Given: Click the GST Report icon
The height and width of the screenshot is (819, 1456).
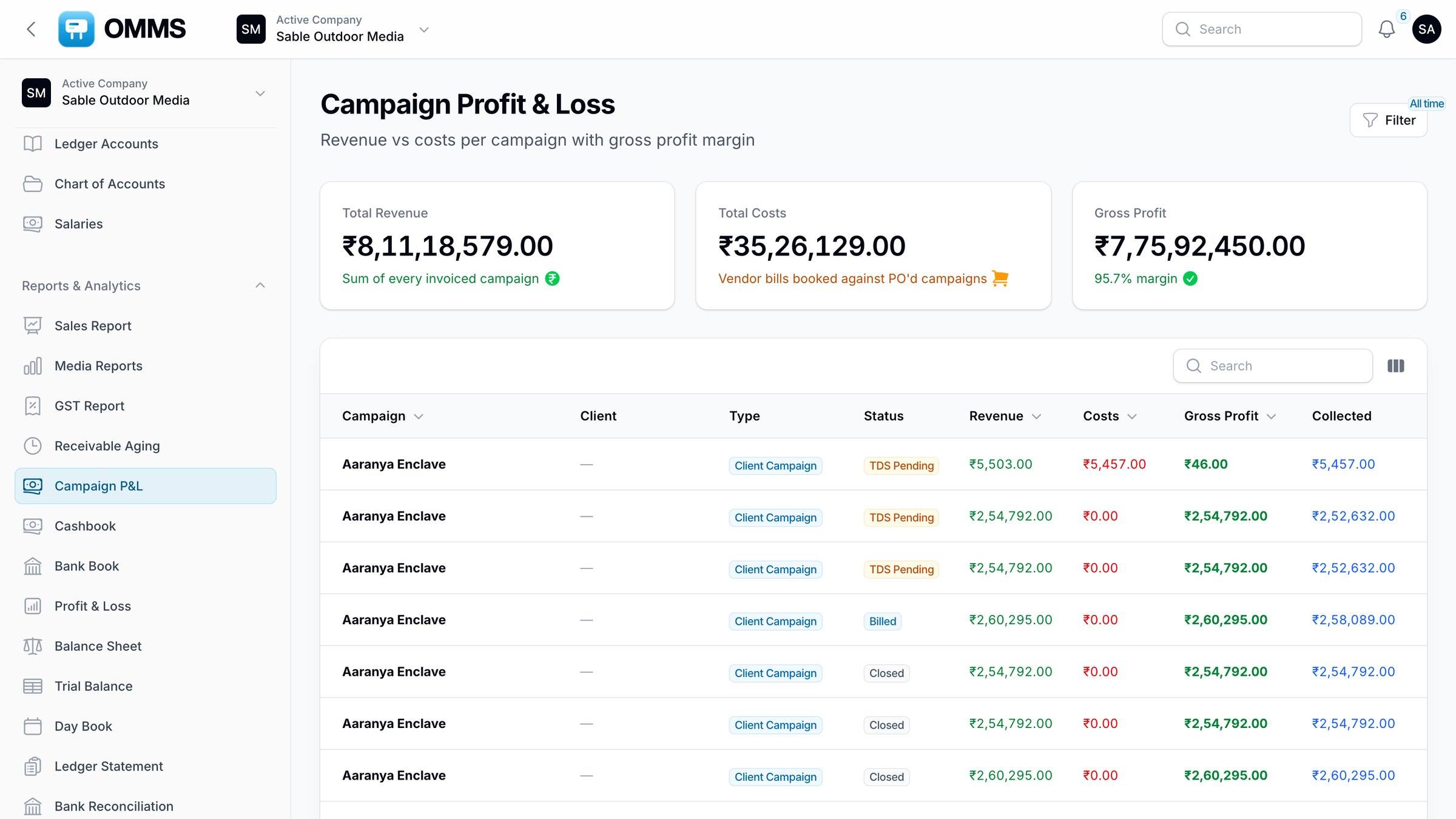Looking at the screenshot, I should click(33, 406).
